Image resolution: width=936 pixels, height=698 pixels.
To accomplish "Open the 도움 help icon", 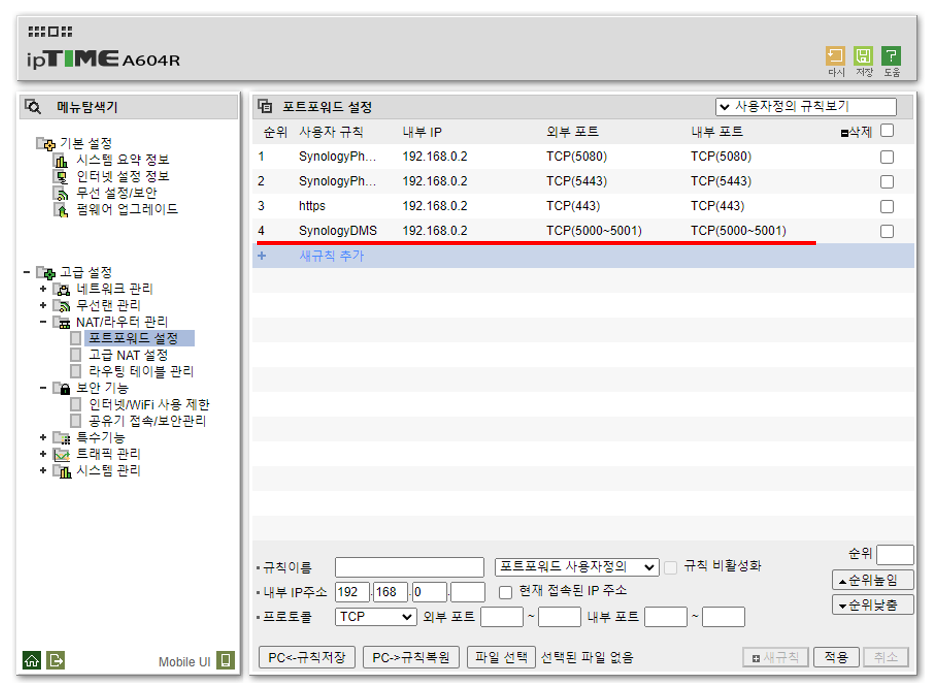I will (891, 56).
